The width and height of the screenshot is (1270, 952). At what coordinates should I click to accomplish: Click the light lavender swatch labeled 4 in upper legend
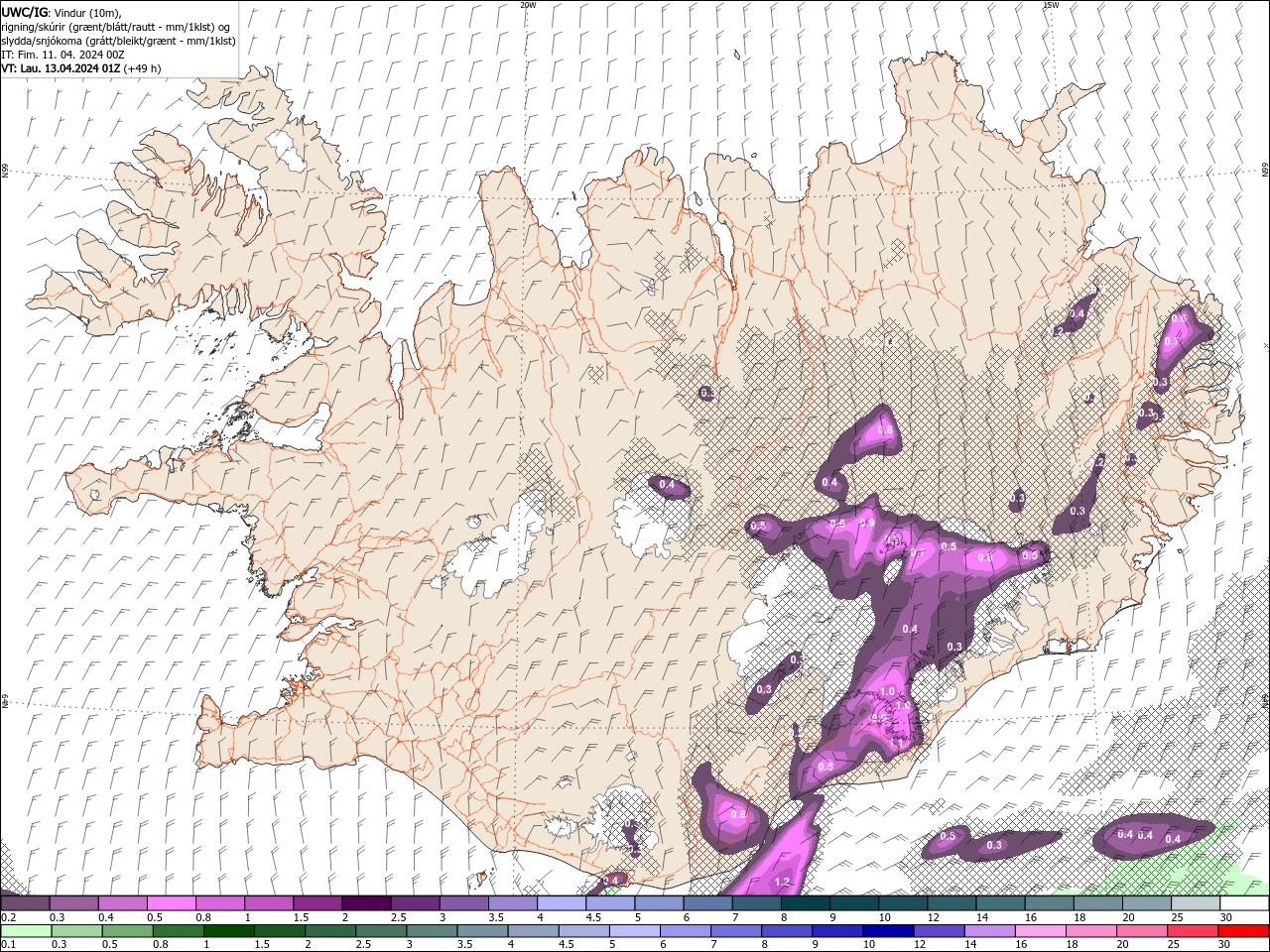point(562,903)
